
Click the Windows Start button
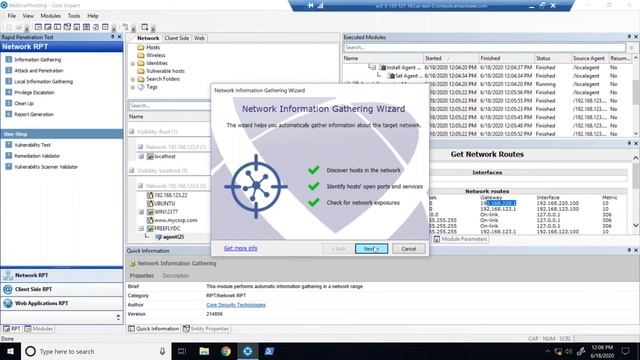point(10,351)
